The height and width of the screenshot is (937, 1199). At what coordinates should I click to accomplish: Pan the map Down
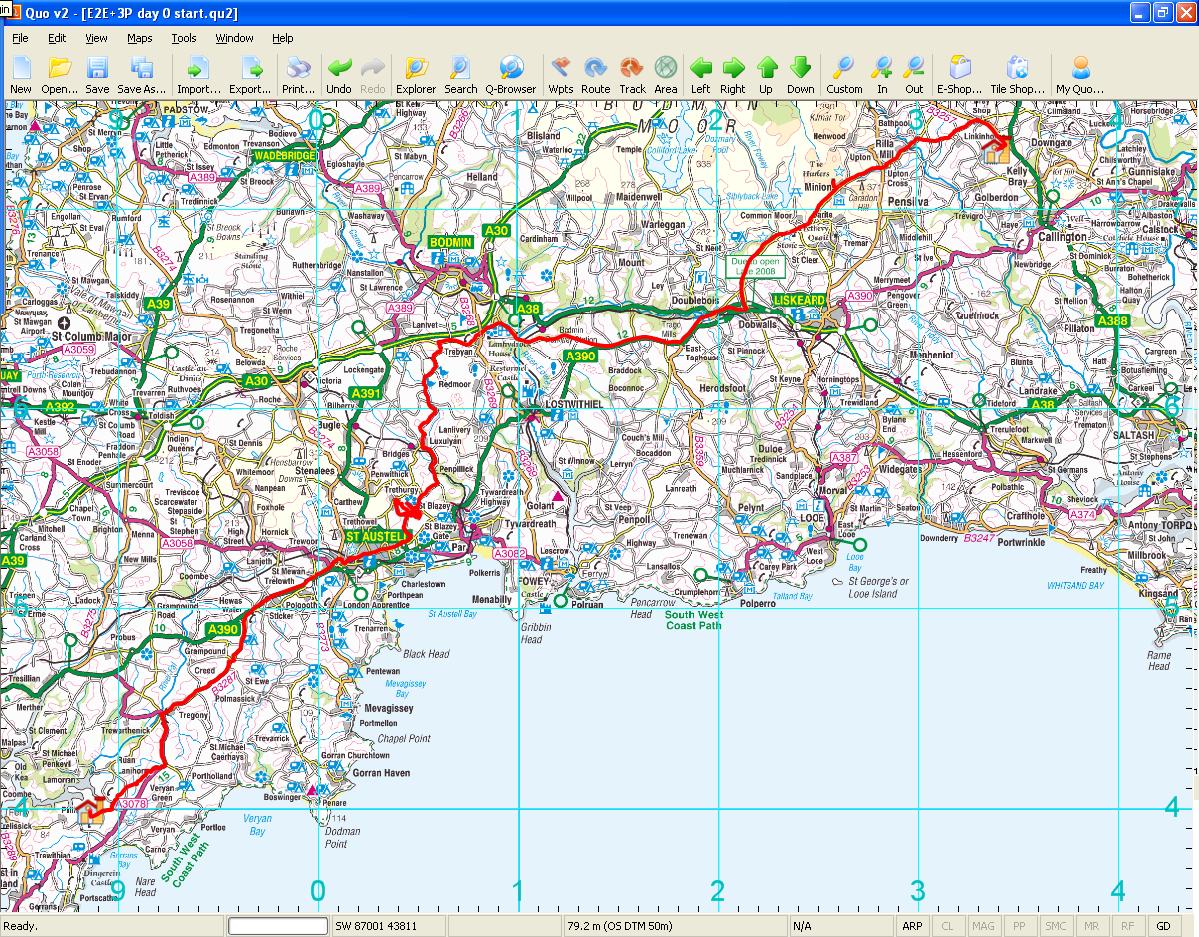click(x=801, y=75)
